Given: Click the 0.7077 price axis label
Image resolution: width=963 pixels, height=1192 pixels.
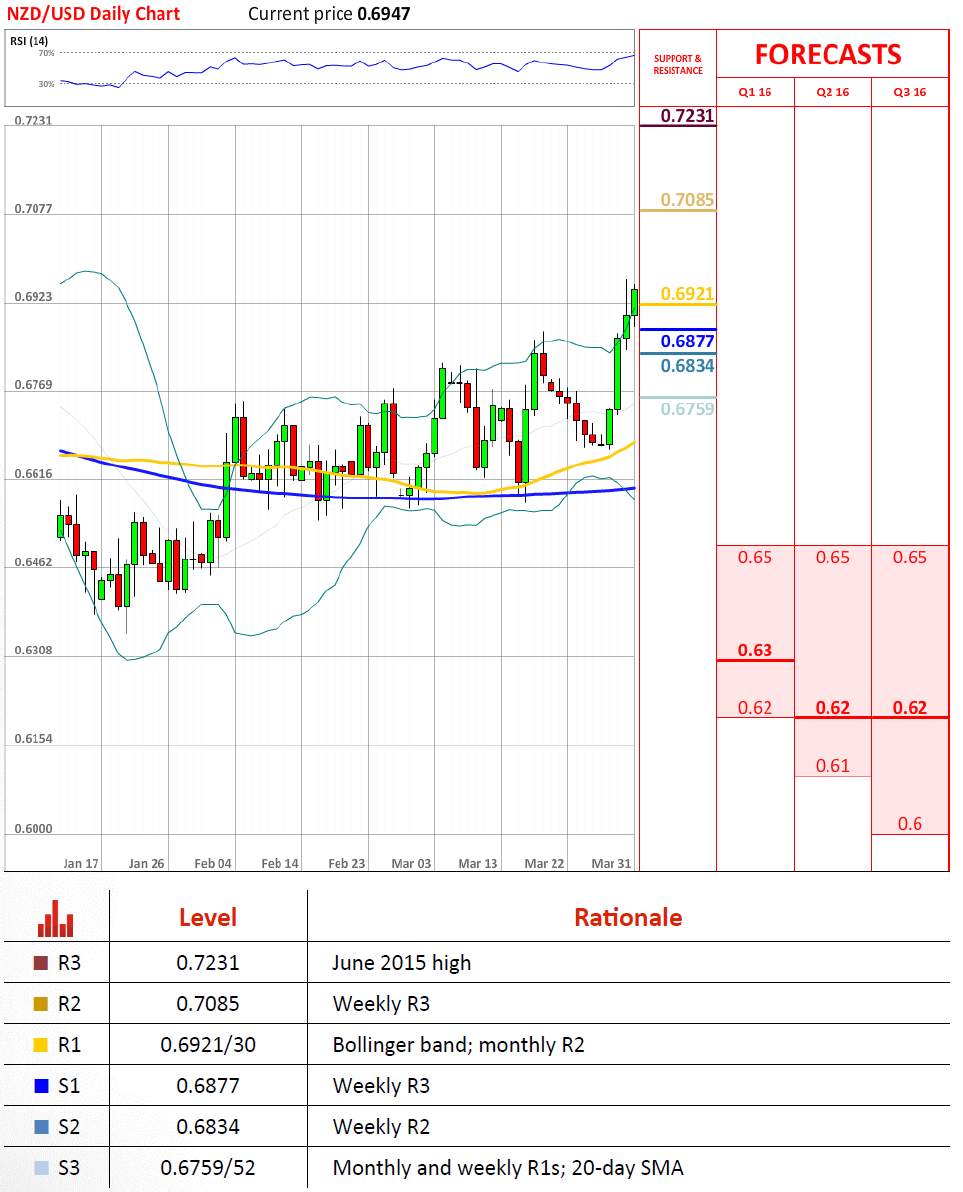Looking at the screenshot, I should (33, 208).
